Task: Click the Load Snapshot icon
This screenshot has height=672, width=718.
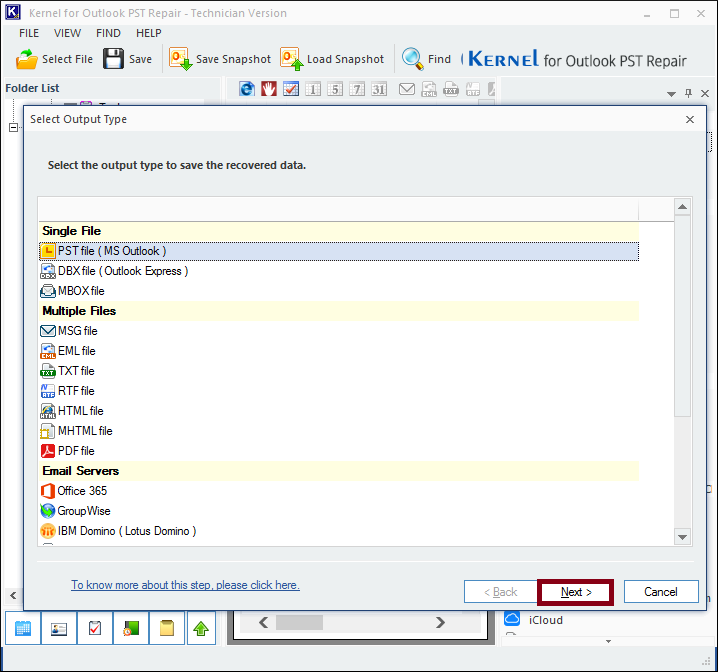Action: coord(291,59)
